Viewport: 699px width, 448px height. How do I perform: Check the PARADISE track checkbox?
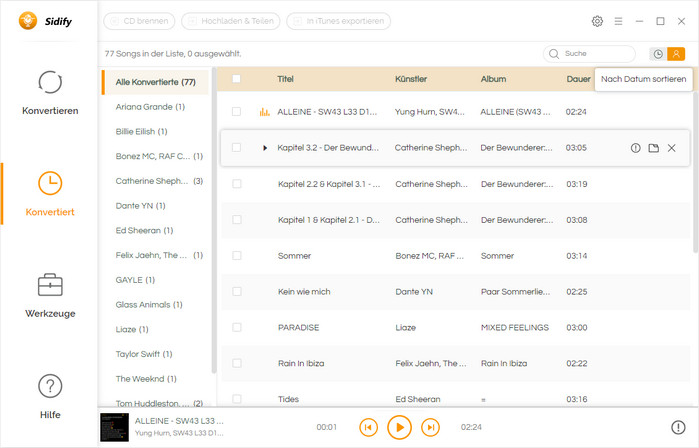237,327
